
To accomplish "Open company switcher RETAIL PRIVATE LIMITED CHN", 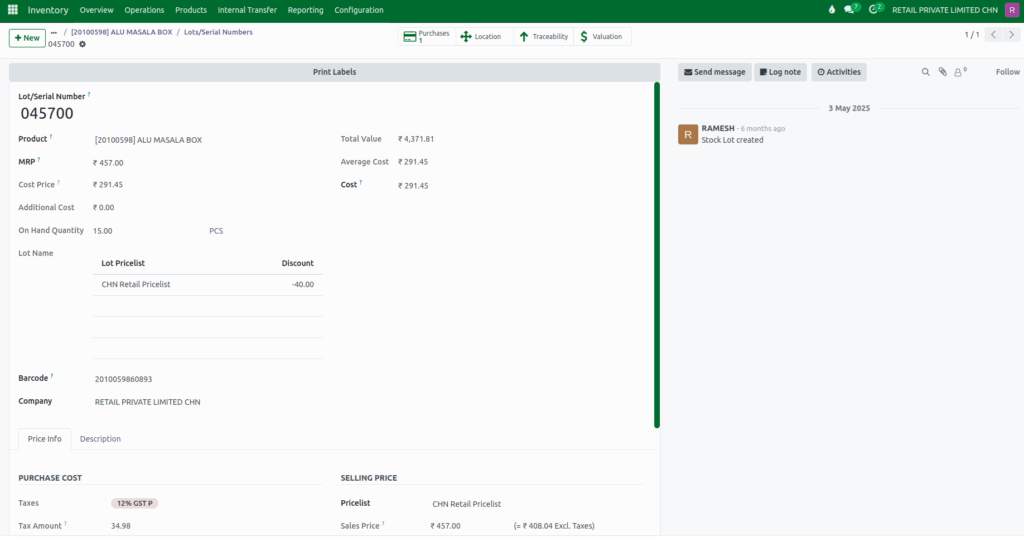I will [944, 10].
